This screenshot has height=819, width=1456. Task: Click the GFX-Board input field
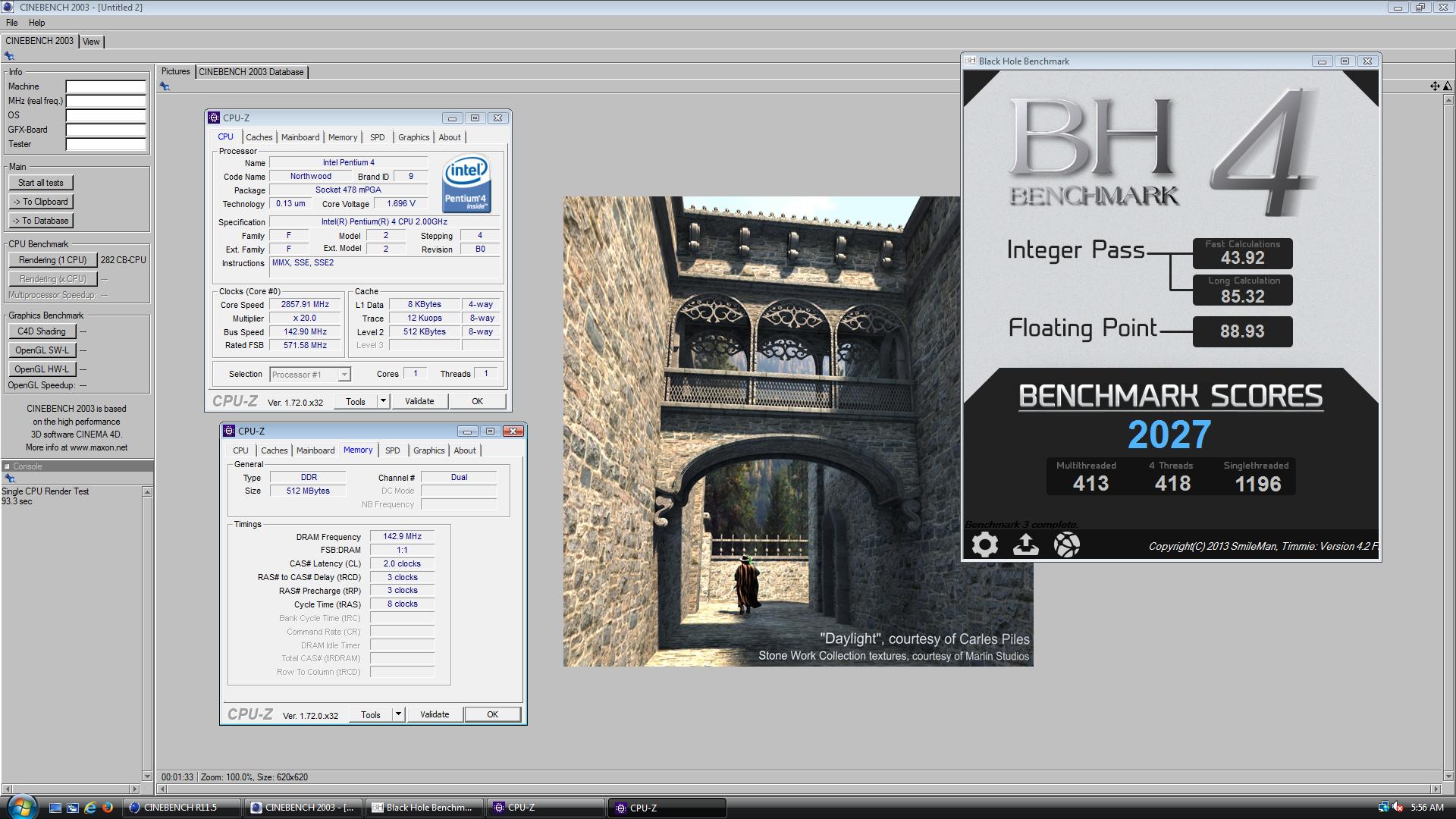[x=105, y=130]
